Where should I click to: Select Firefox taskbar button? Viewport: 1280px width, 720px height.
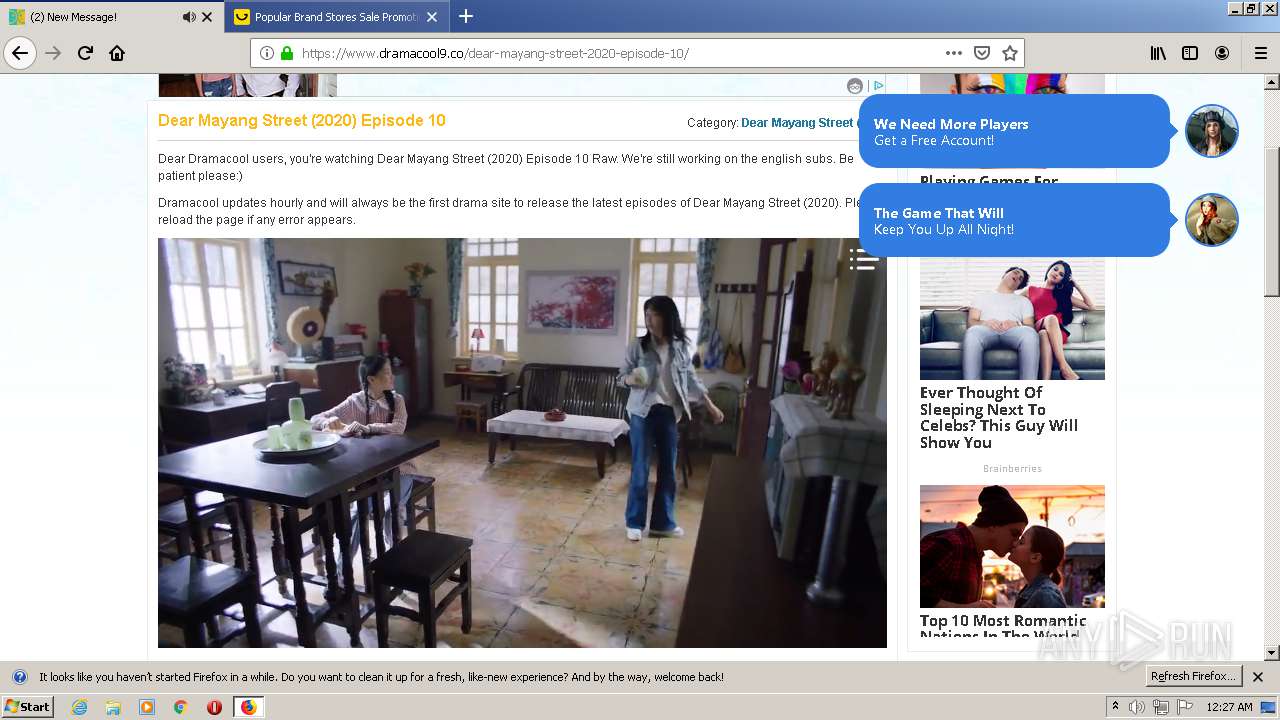248,707
